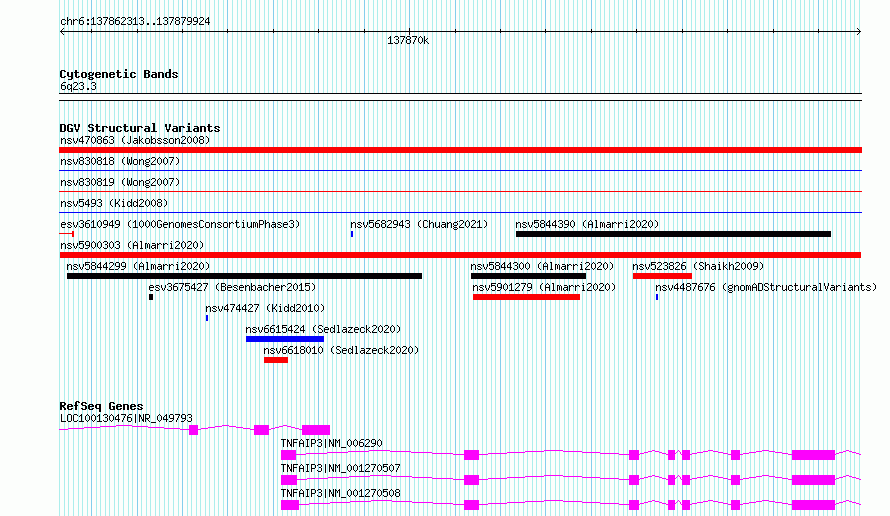The height and width of the screenshot is (516, 890).
Task: Select the small red esv3610949 variant marker
Action: 67,234
